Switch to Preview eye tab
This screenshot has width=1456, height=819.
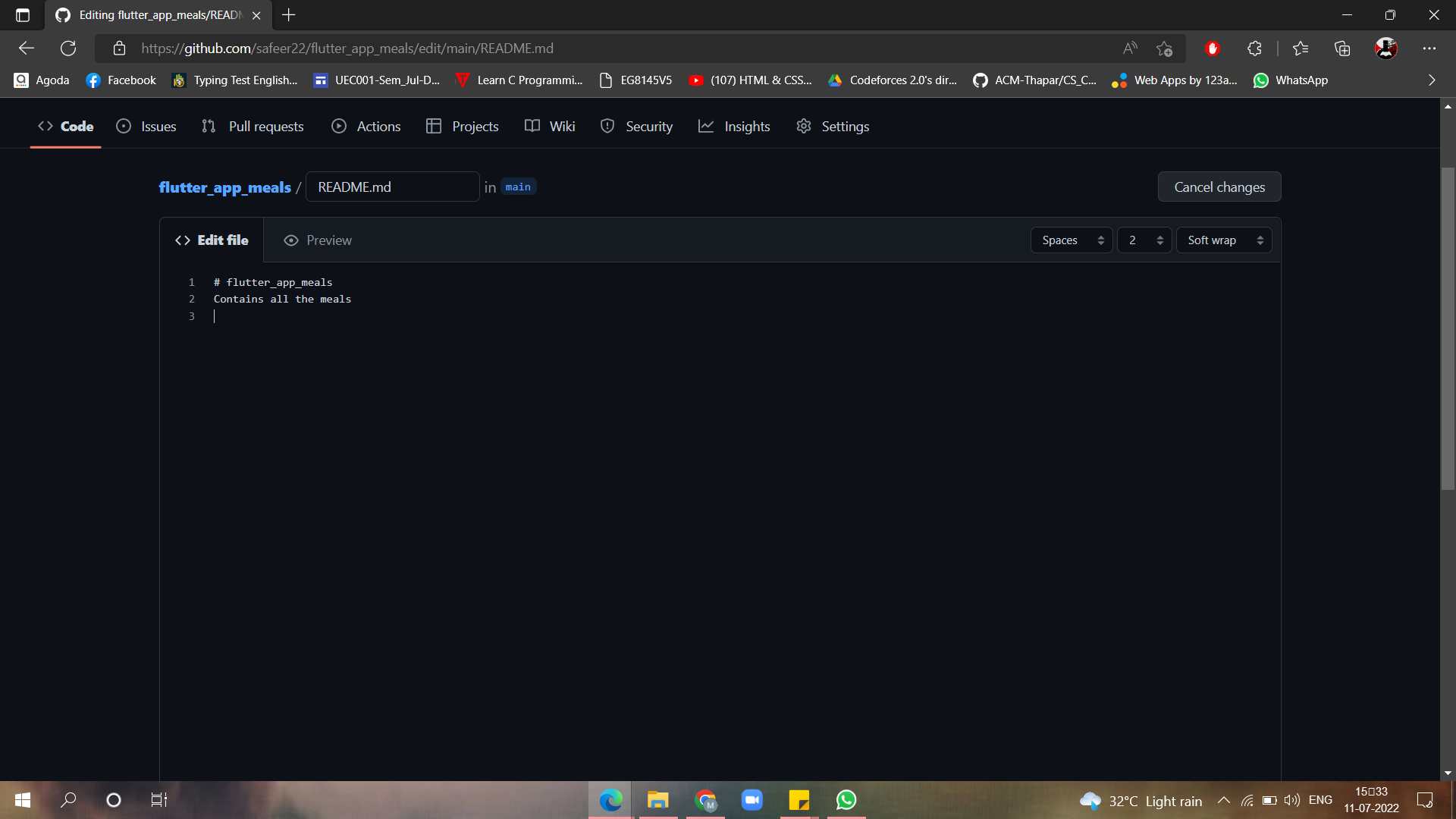[318, 240]
